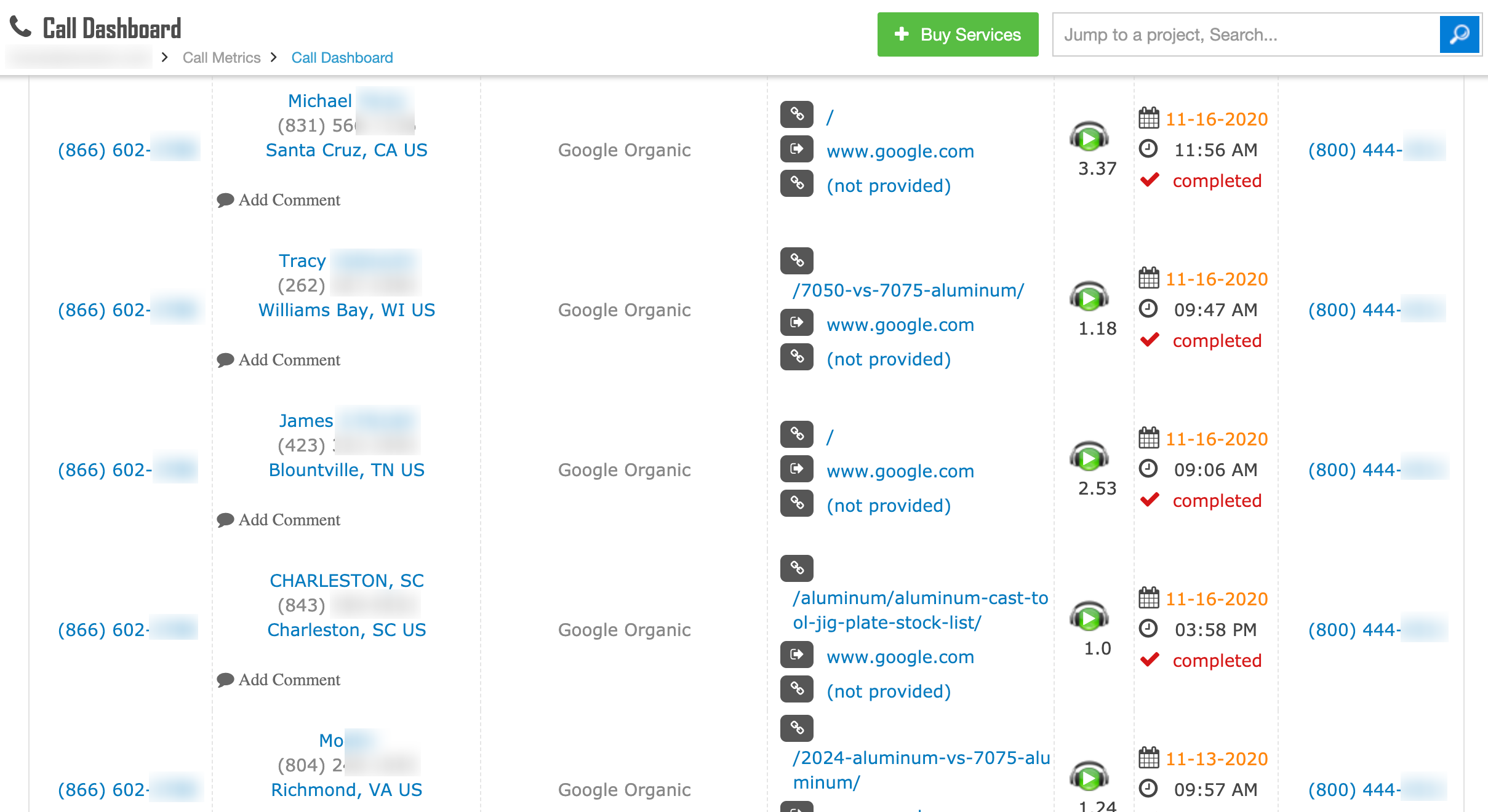
Task: Play the recording for the 09:47 AM call
Action: coord(1089,297)
